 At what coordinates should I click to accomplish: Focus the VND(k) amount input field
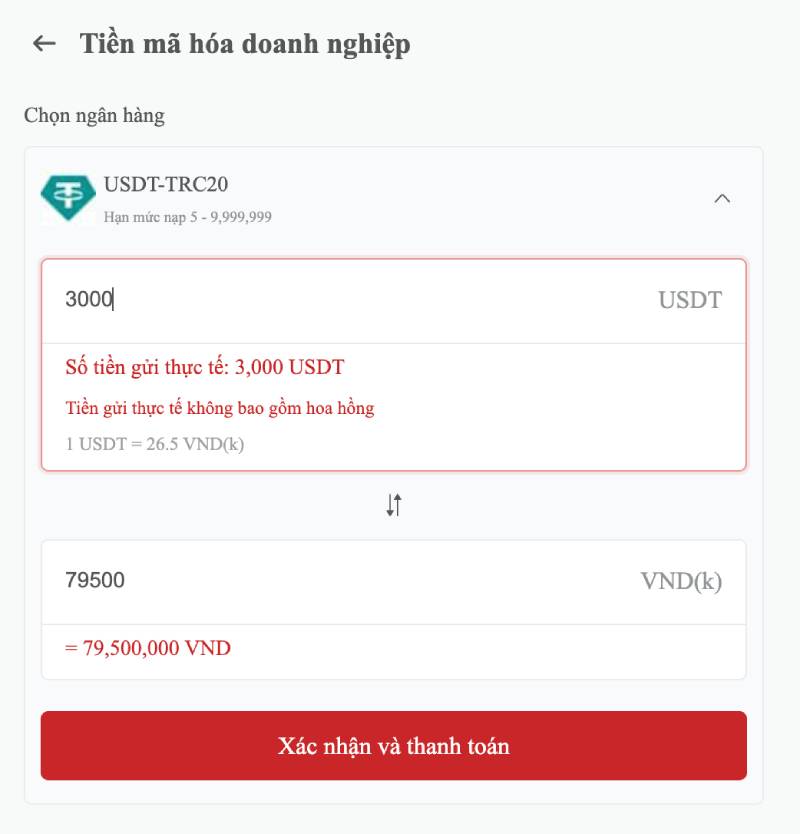pos(350,581)
